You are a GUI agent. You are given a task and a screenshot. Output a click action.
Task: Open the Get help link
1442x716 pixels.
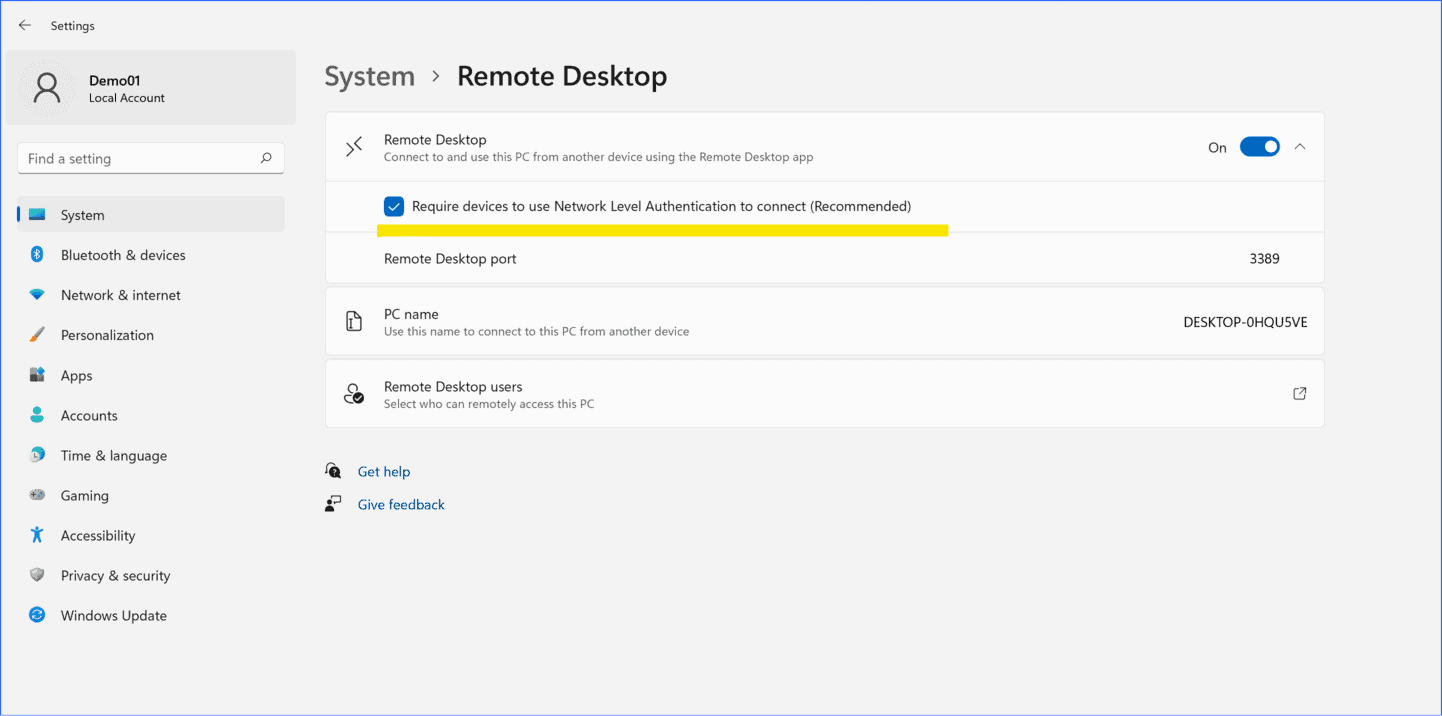tap(384, 472)
